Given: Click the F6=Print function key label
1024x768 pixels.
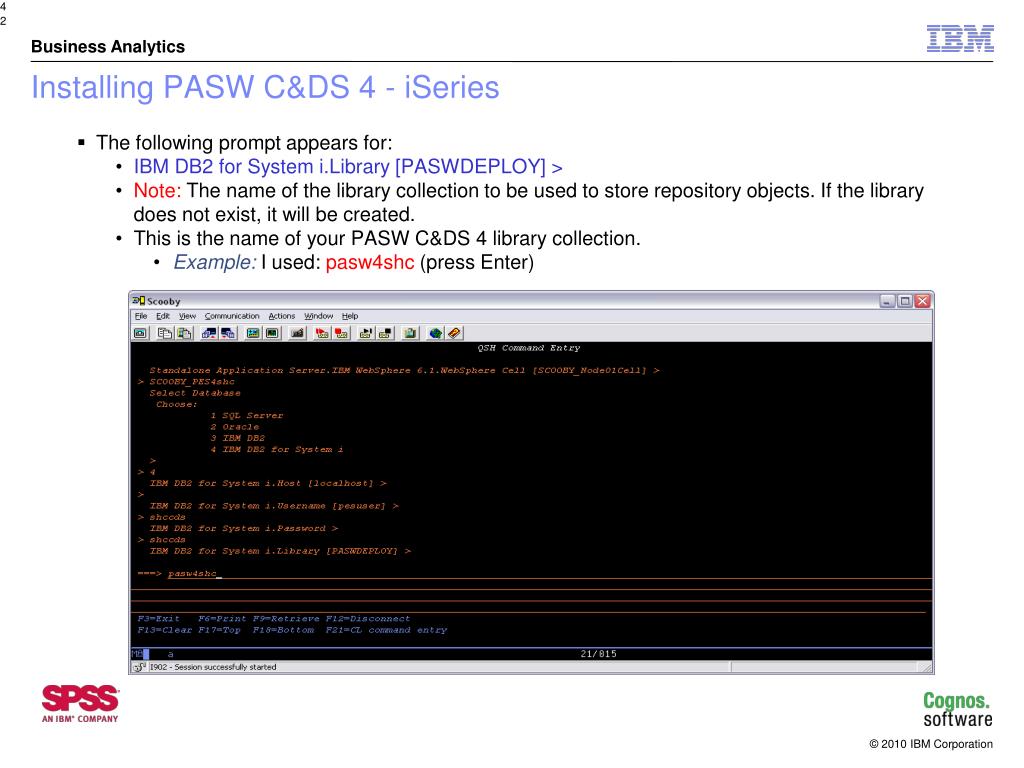Looking at the screenshot, I should [x=222, y=618].
